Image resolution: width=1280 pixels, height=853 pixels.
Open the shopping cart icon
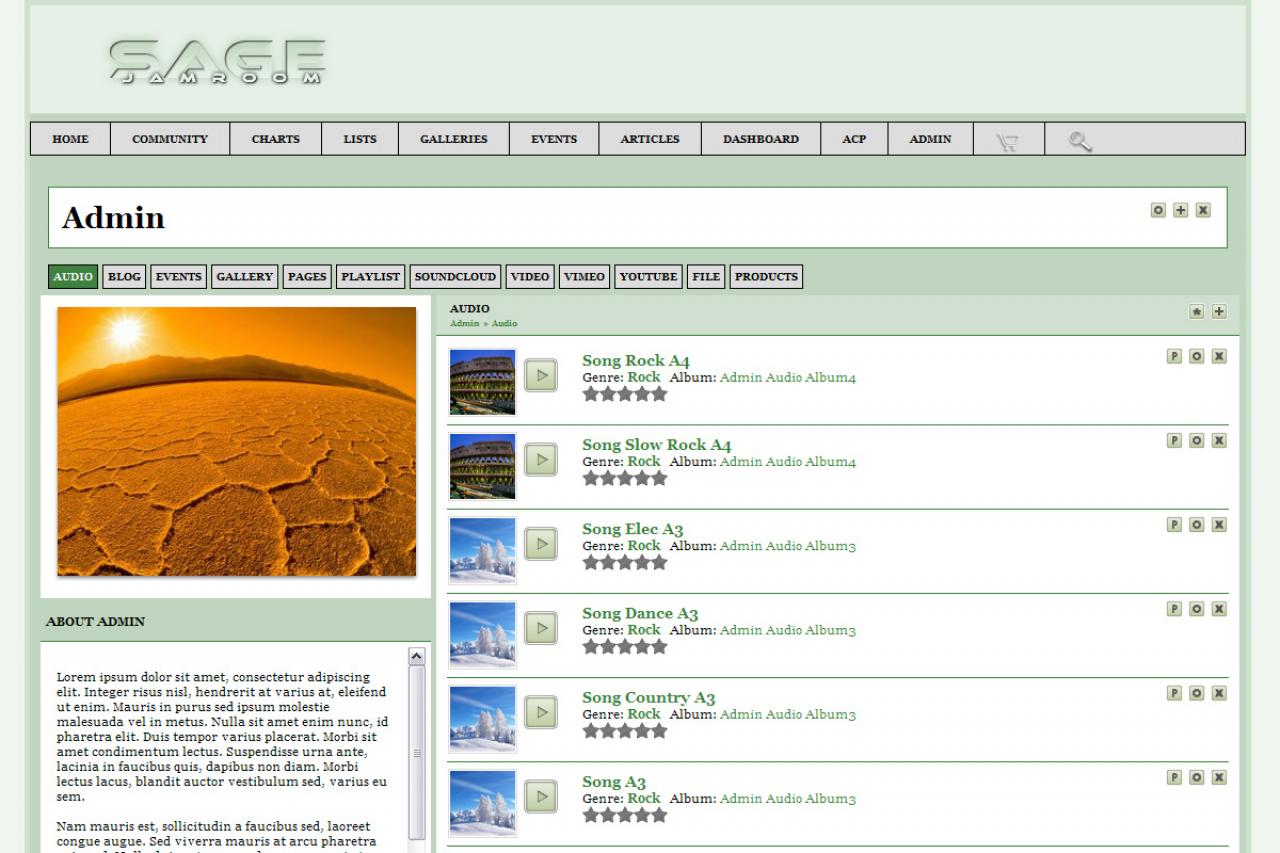[1007, 141]
